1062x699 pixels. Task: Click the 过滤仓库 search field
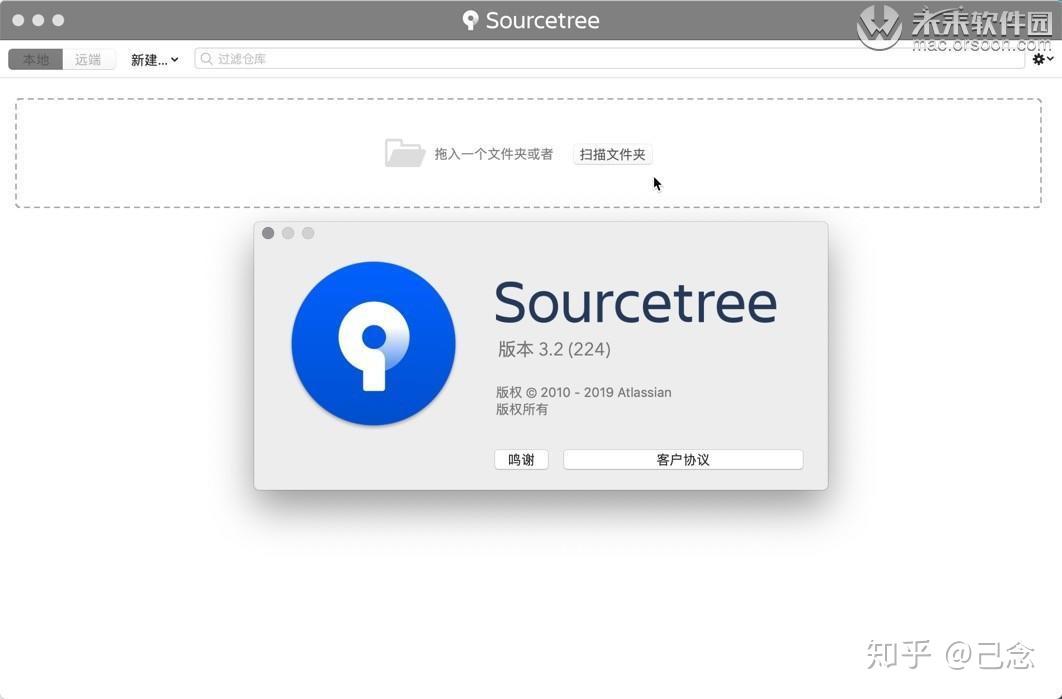609,59
